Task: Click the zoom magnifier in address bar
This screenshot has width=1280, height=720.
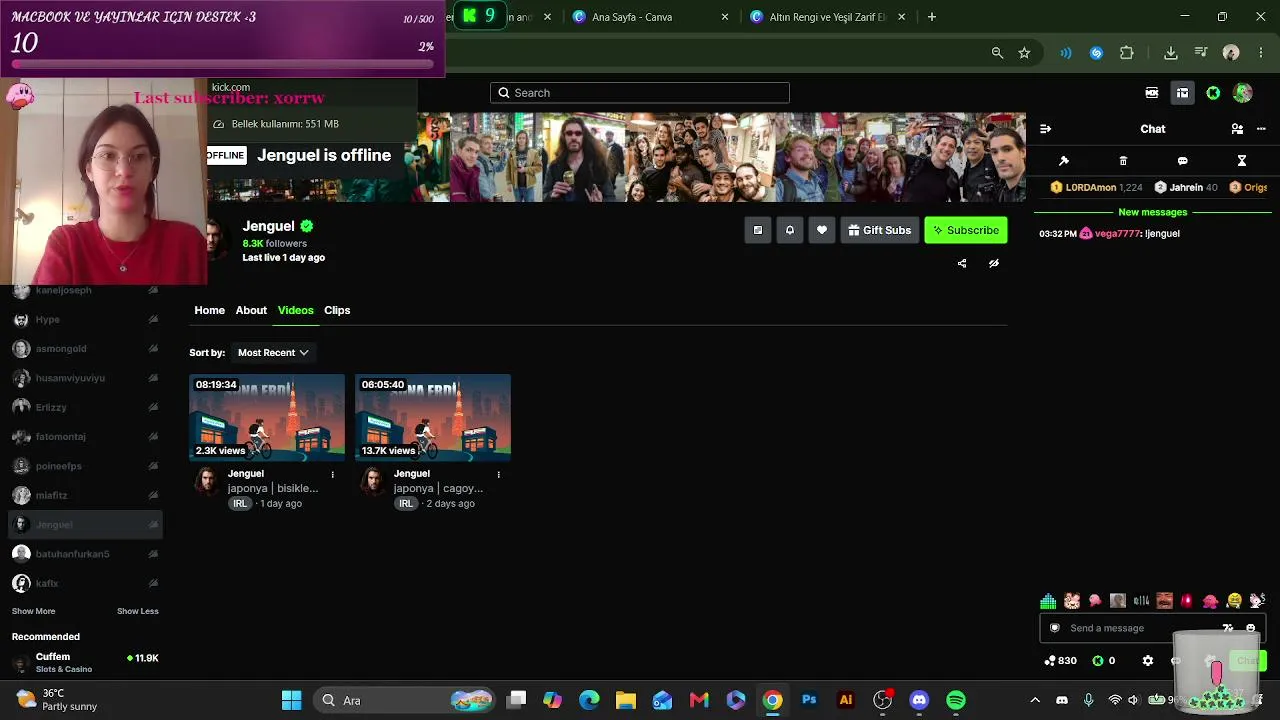Action: 997,53
